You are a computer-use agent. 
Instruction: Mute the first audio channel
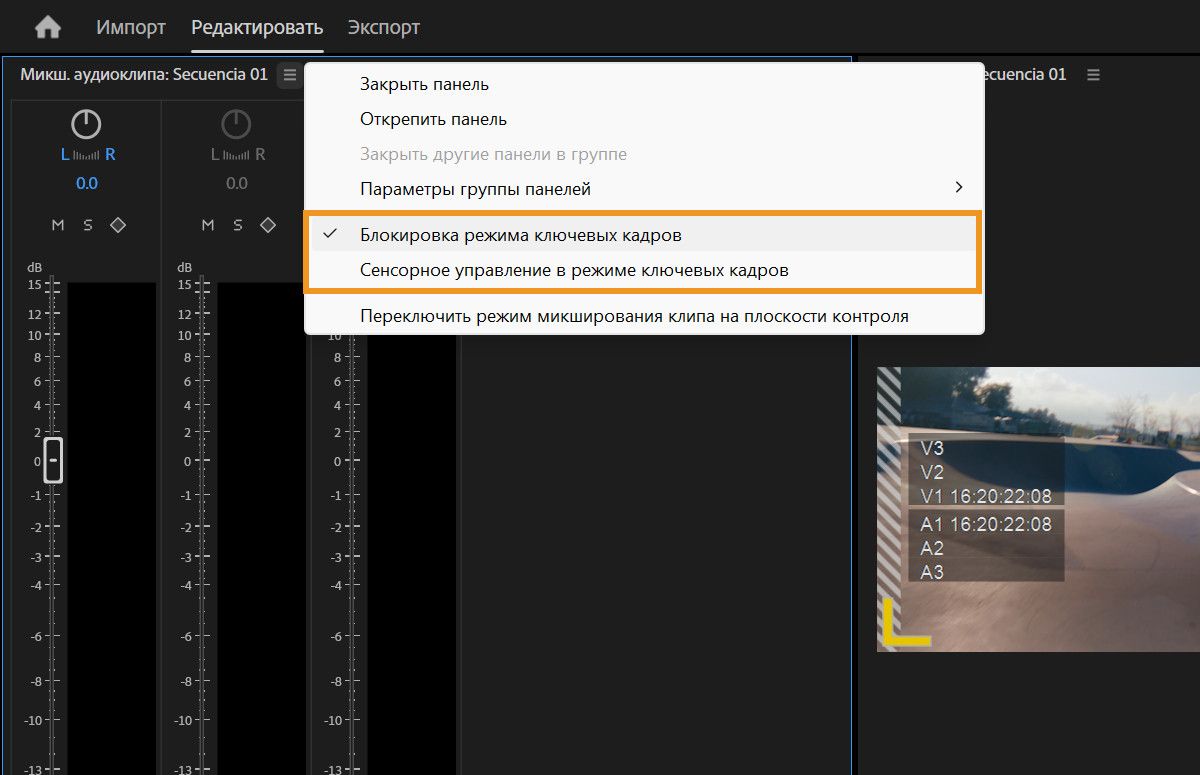coord(58,225)
